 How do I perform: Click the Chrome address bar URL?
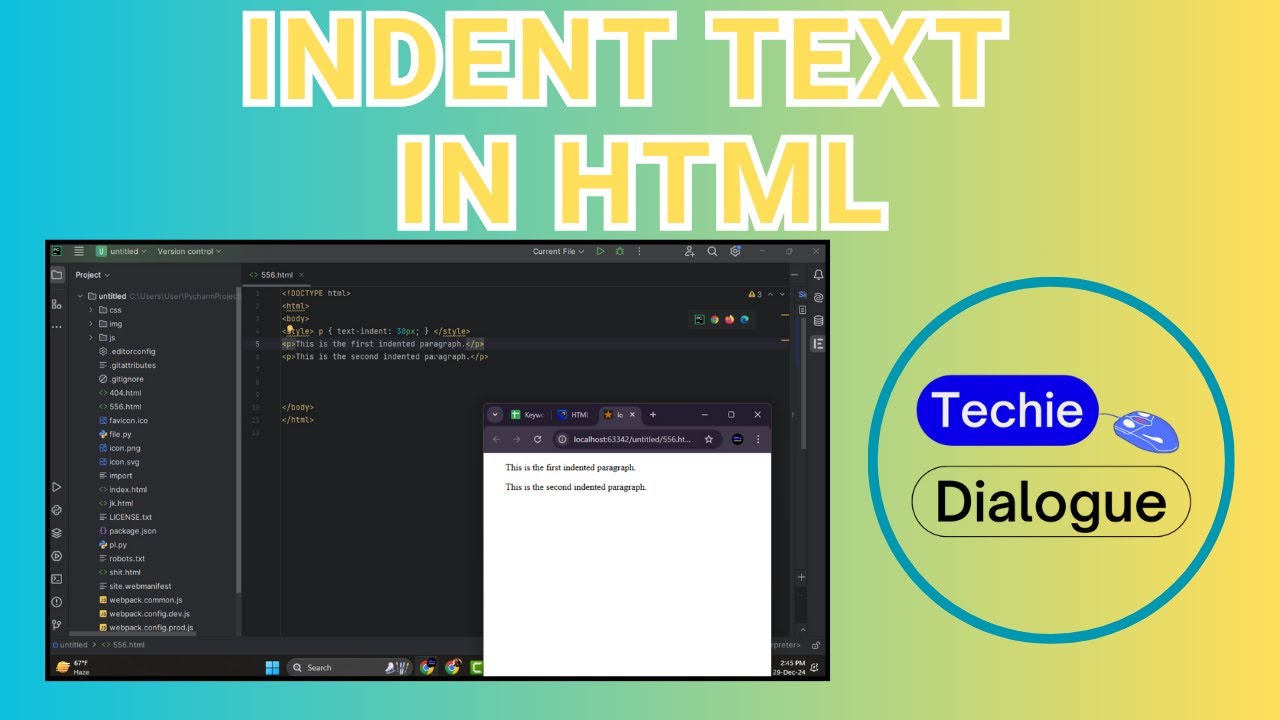pyautogui.click(x=632, y=439)
